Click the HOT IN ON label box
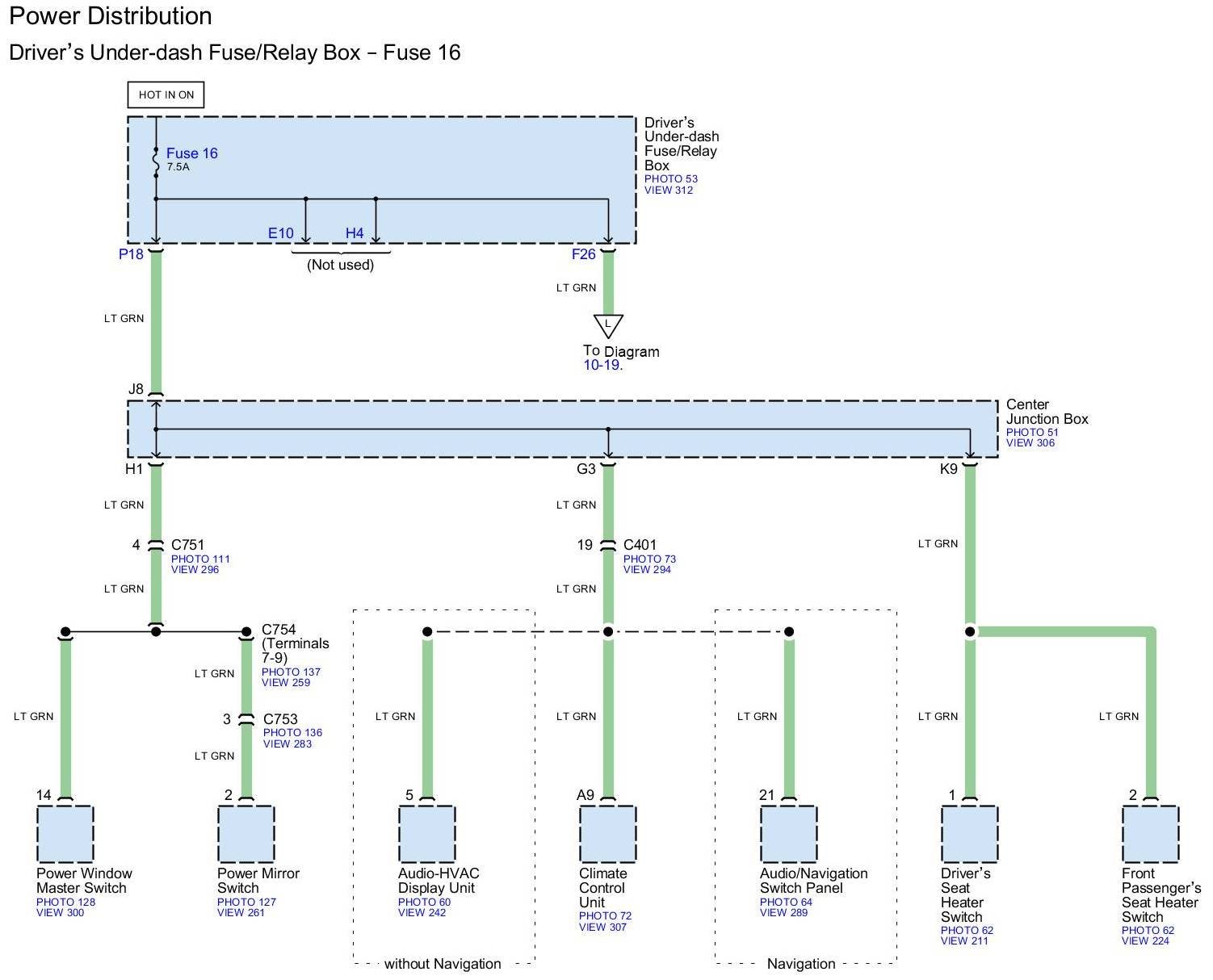The image size is (1213, 980). click(166, 94)
